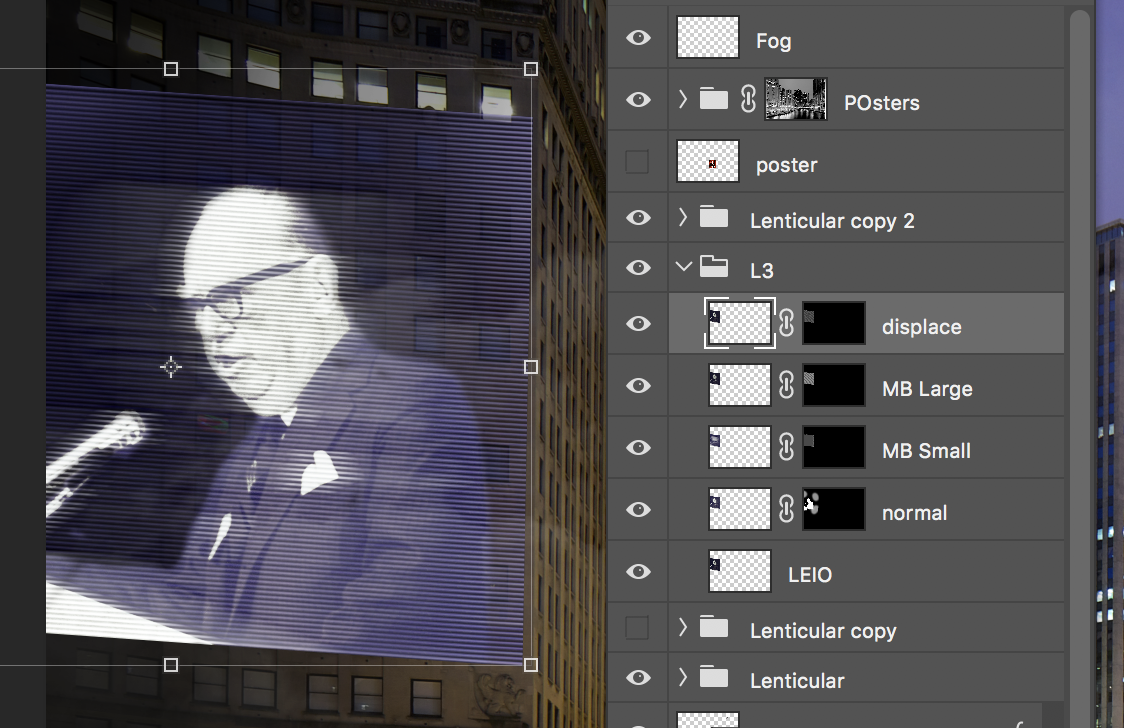Click the transform reference point crosshair
The width and height of the screenshot is (1124, 728).
[171, 367]
